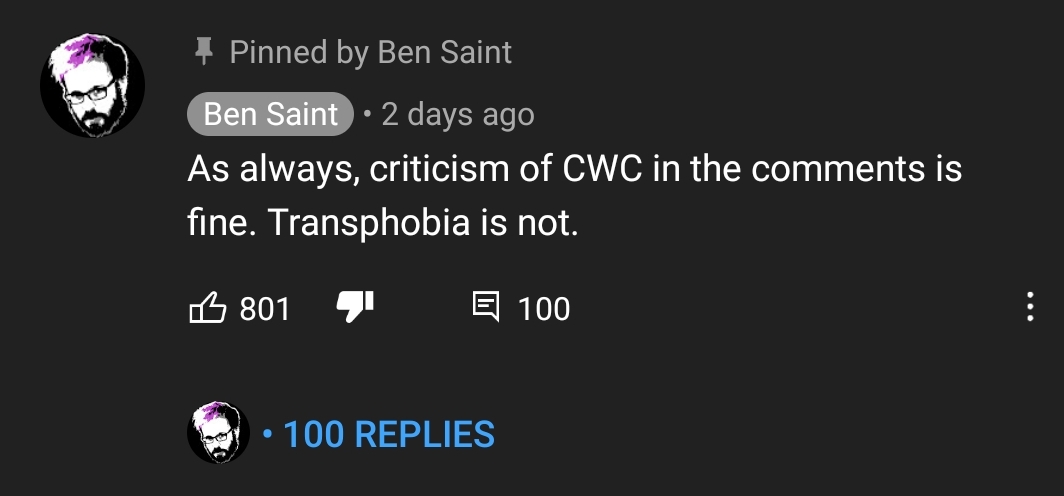Open the Ben Saint channel name badge
This screenshot has width=1064, height=496.
tap(271, 114)
